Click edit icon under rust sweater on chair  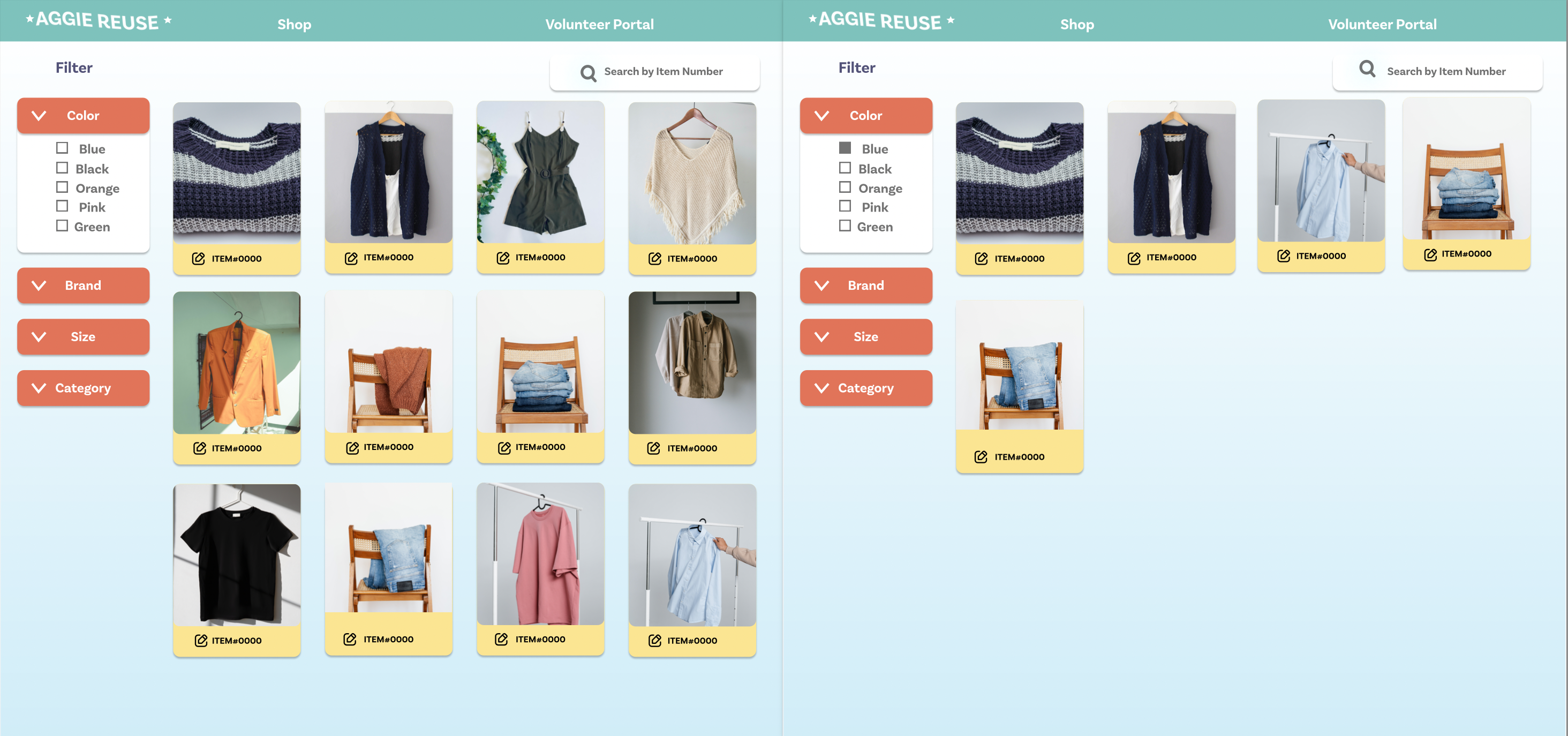[352, 447]
